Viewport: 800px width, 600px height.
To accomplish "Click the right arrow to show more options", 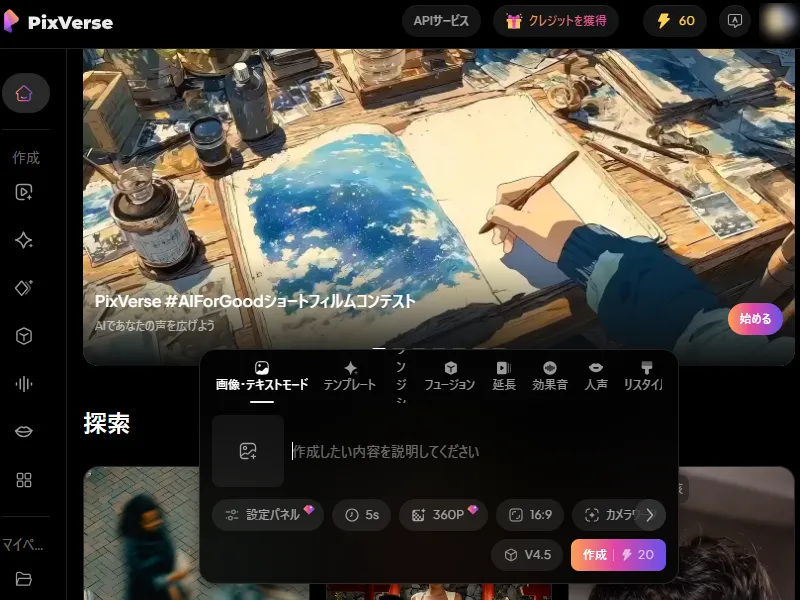I will tap(649, 515).
